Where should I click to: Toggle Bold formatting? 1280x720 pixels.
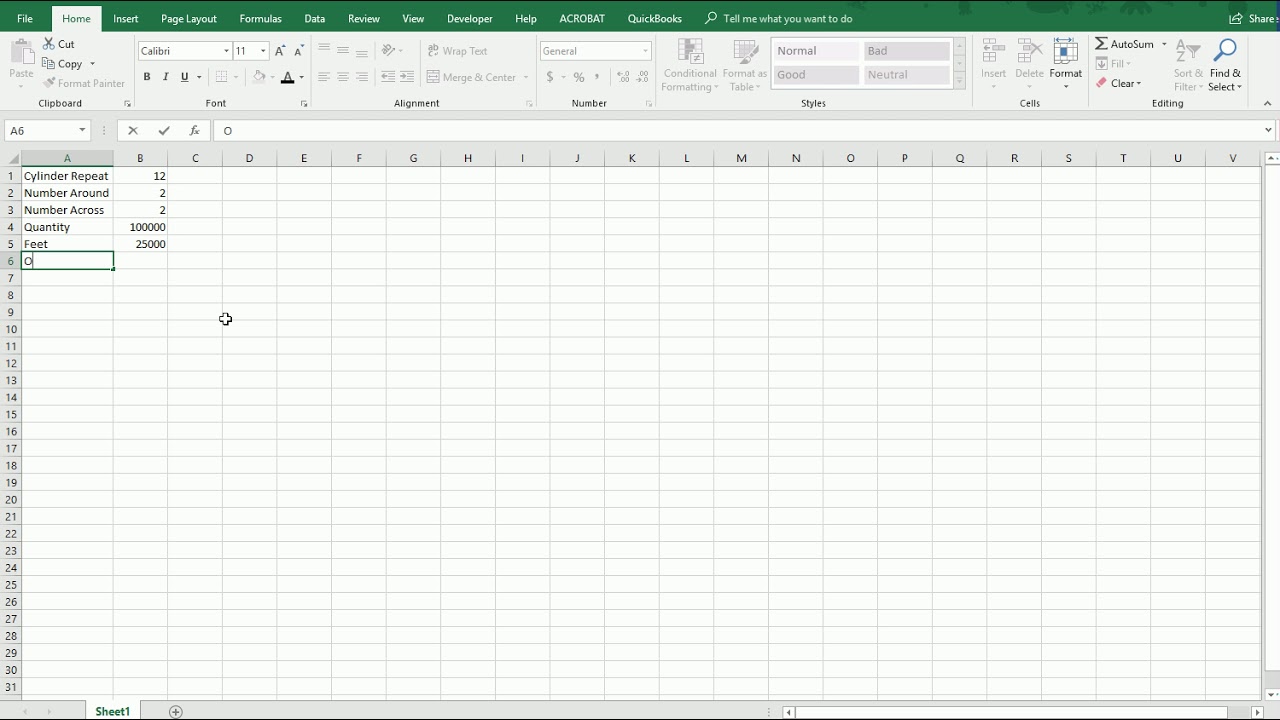point(147,77)
